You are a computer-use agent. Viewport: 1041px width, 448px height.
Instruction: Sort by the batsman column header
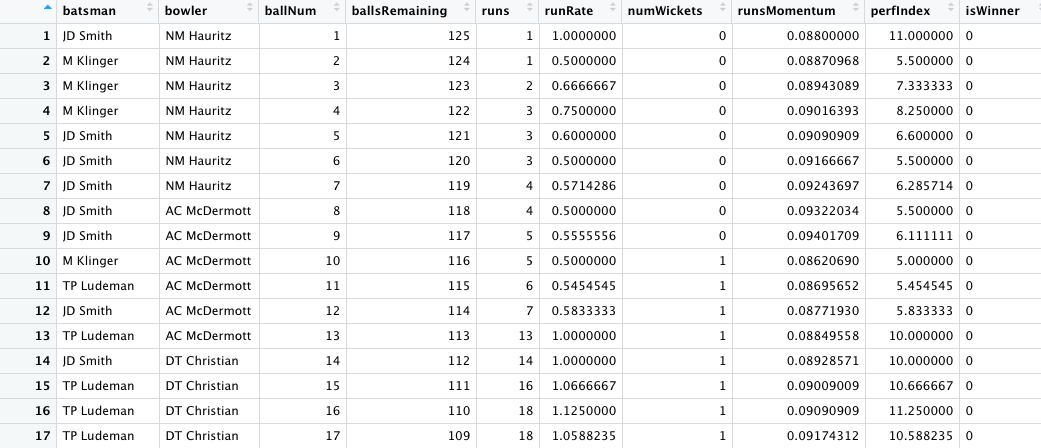point(87,11)
